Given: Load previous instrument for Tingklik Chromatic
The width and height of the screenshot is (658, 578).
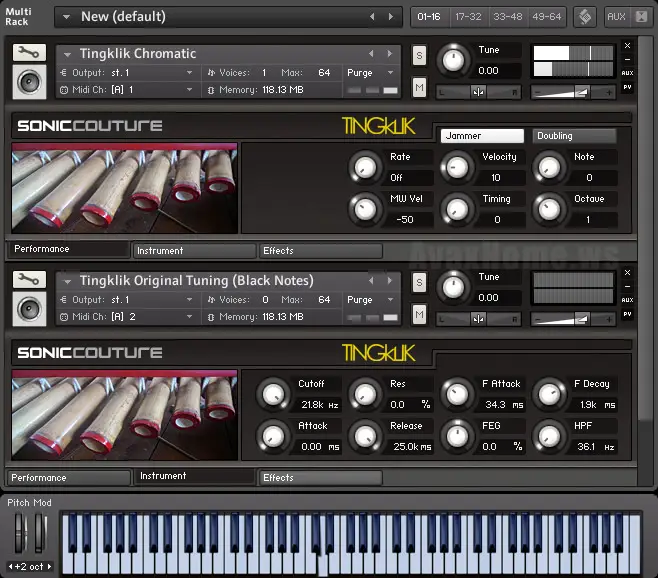Looking at the screenshot, I should coord(371,54).
